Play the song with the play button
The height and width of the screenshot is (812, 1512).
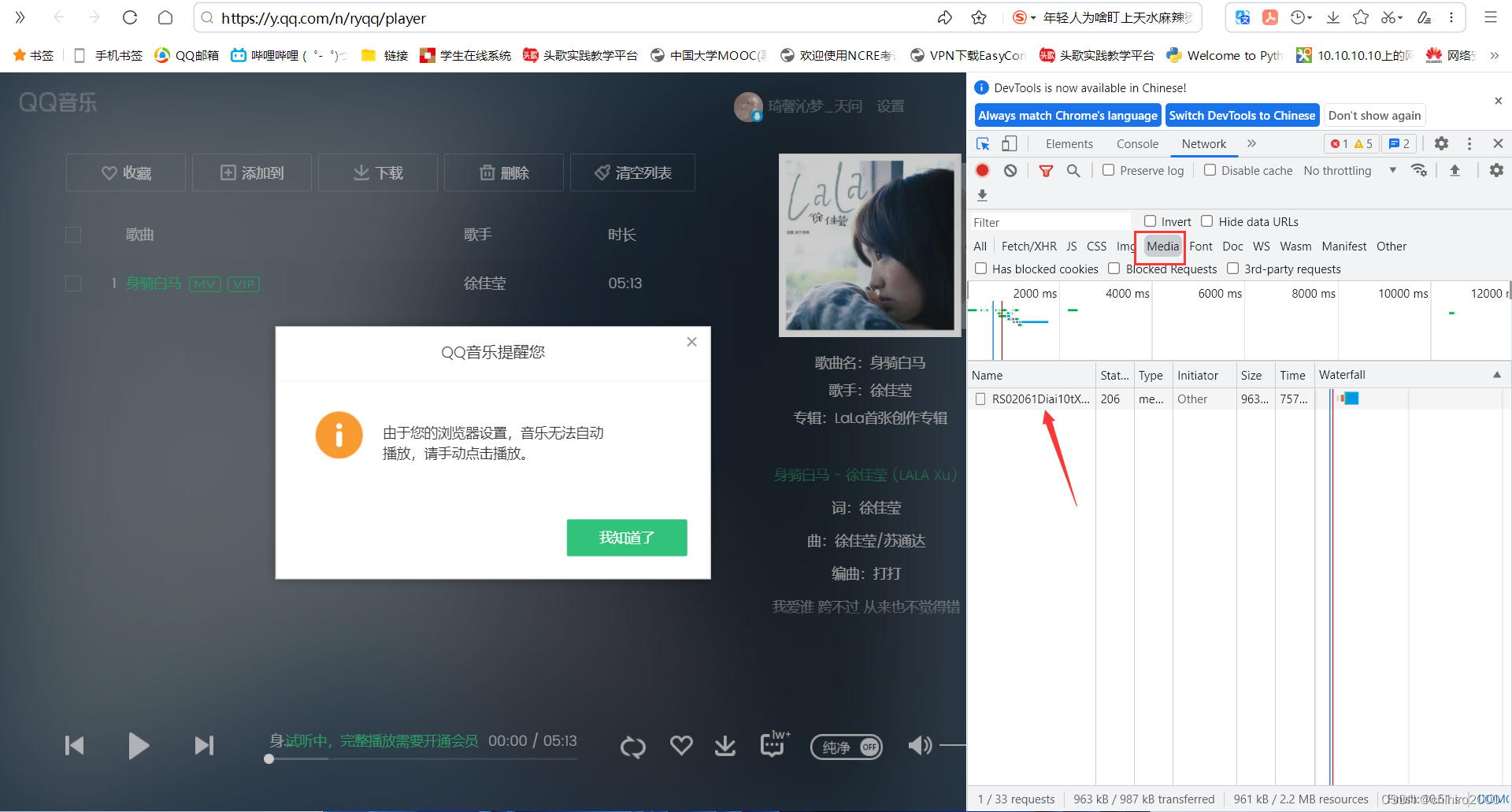click(139, 745)
